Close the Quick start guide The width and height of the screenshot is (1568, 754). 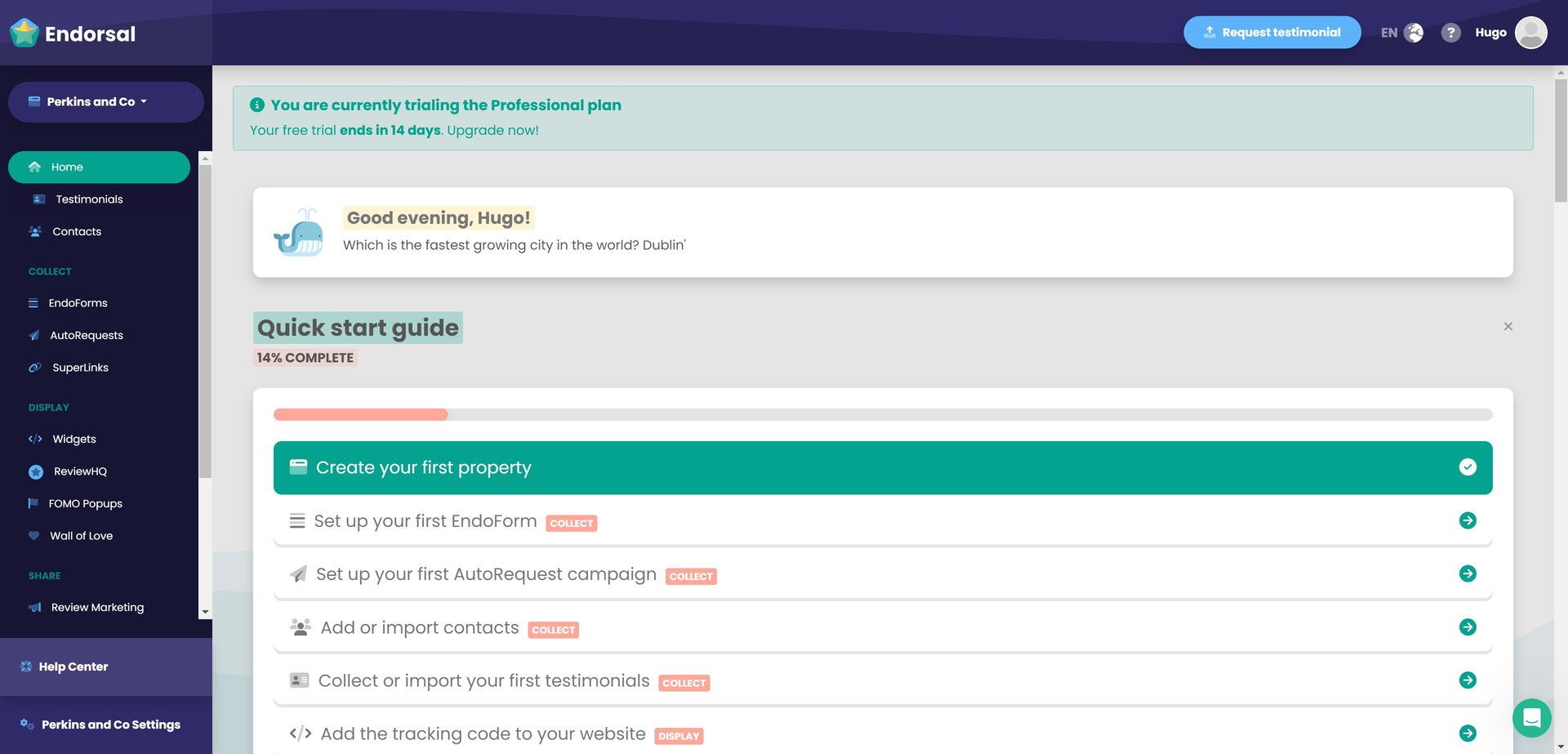point(1508,327)
